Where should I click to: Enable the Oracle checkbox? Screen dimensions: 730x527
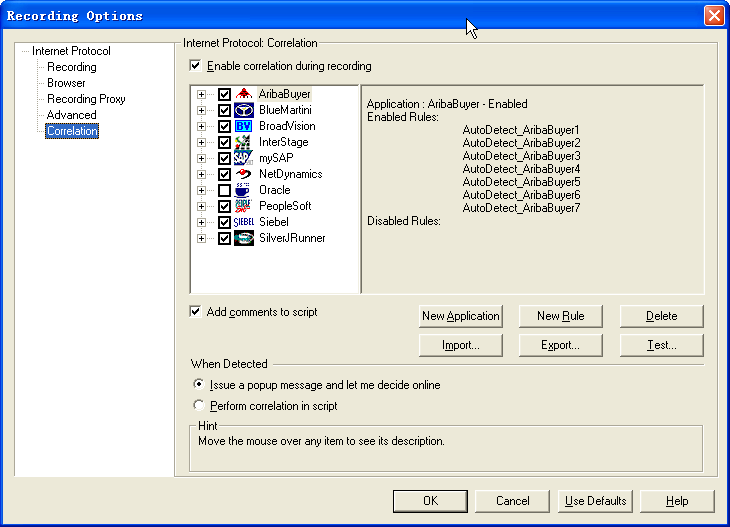pyautogui.click(x=224, y=190)
